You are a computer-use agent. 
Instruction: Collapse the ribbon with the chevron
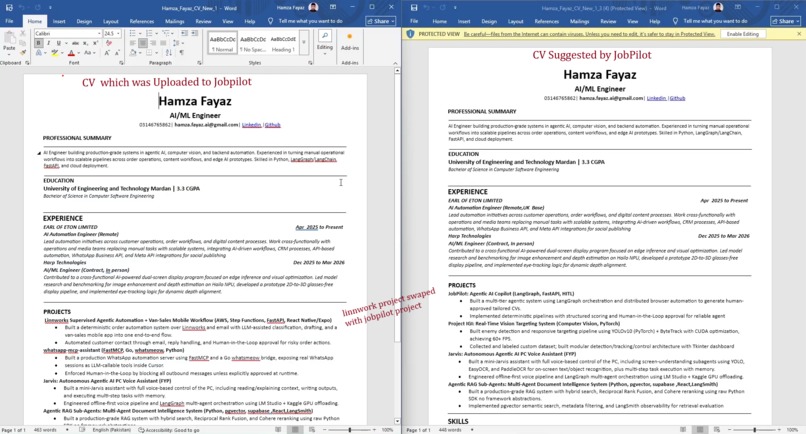click(395, 63)
